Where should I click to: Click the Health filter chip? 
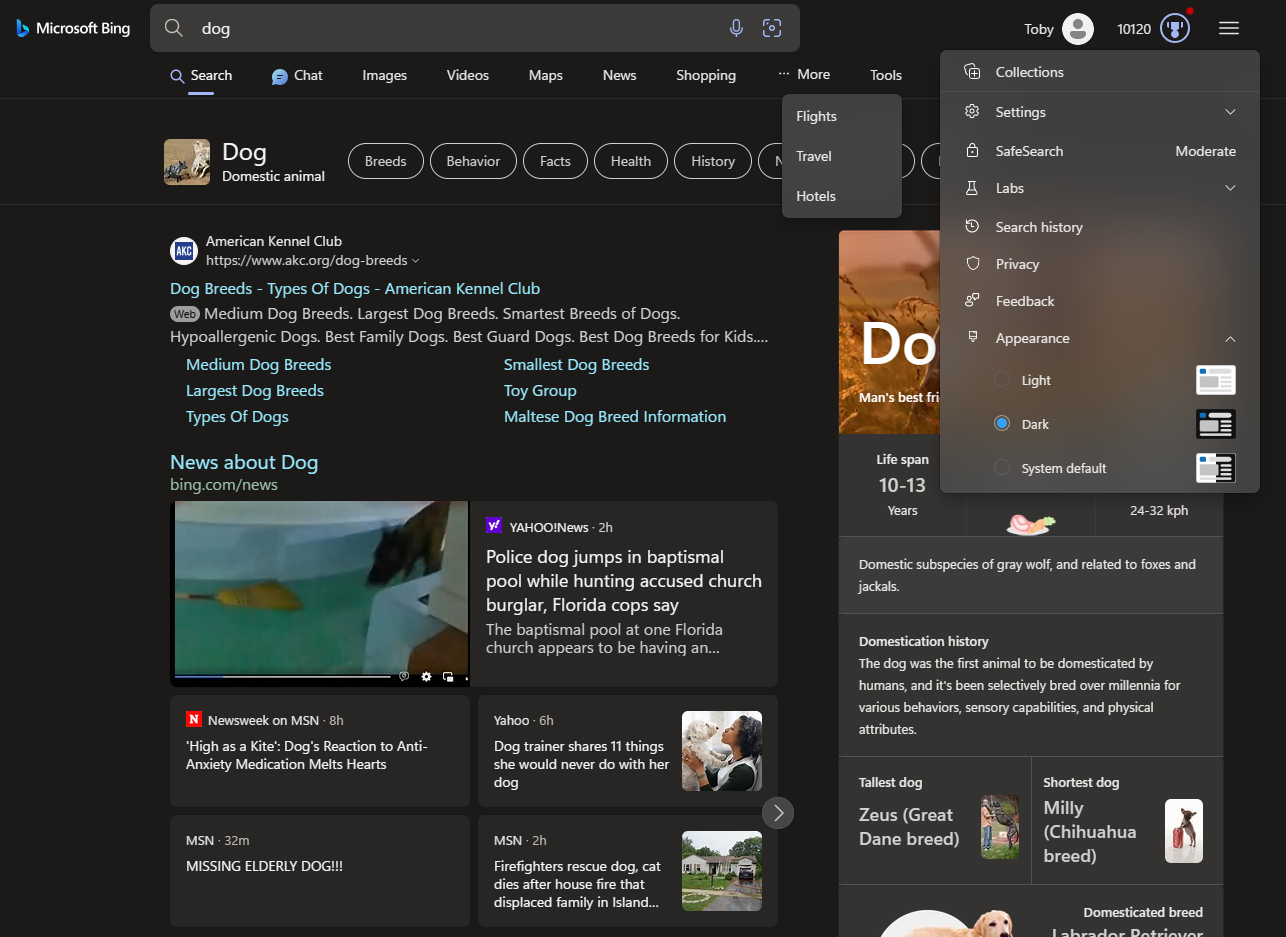pos(631,161)
